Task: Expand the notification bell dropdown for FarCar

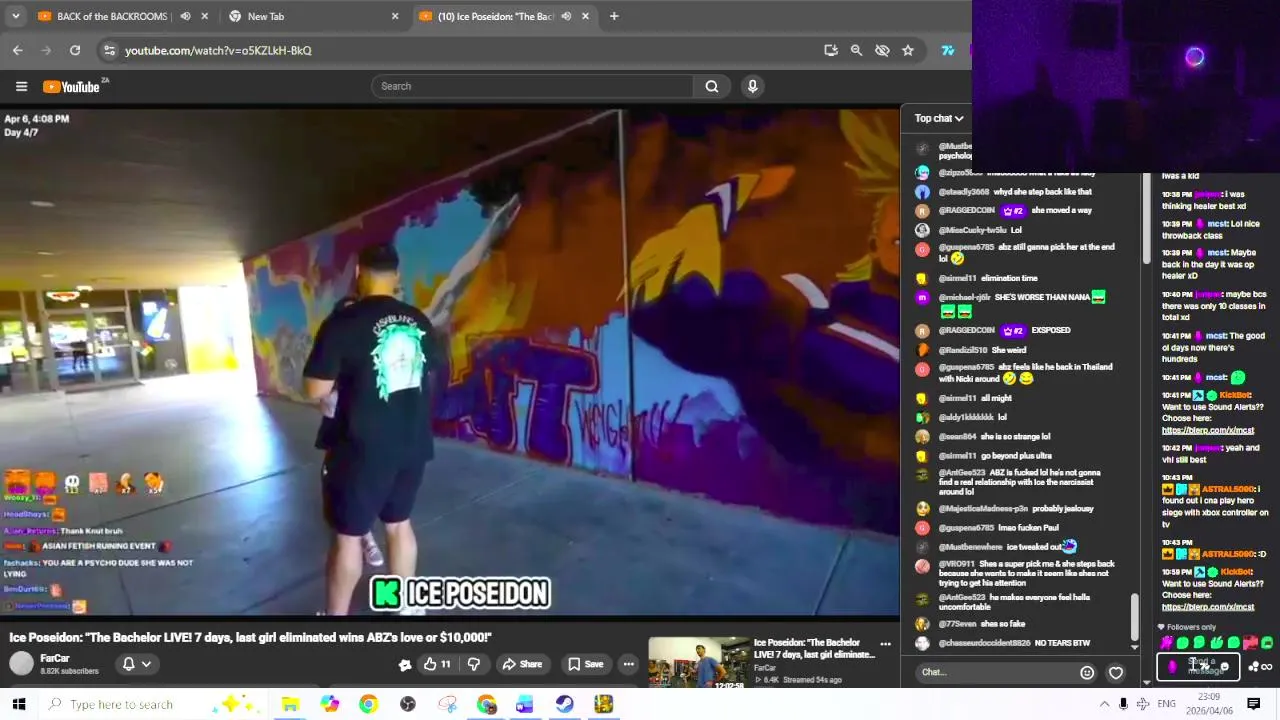Action: tap(137, 664)
